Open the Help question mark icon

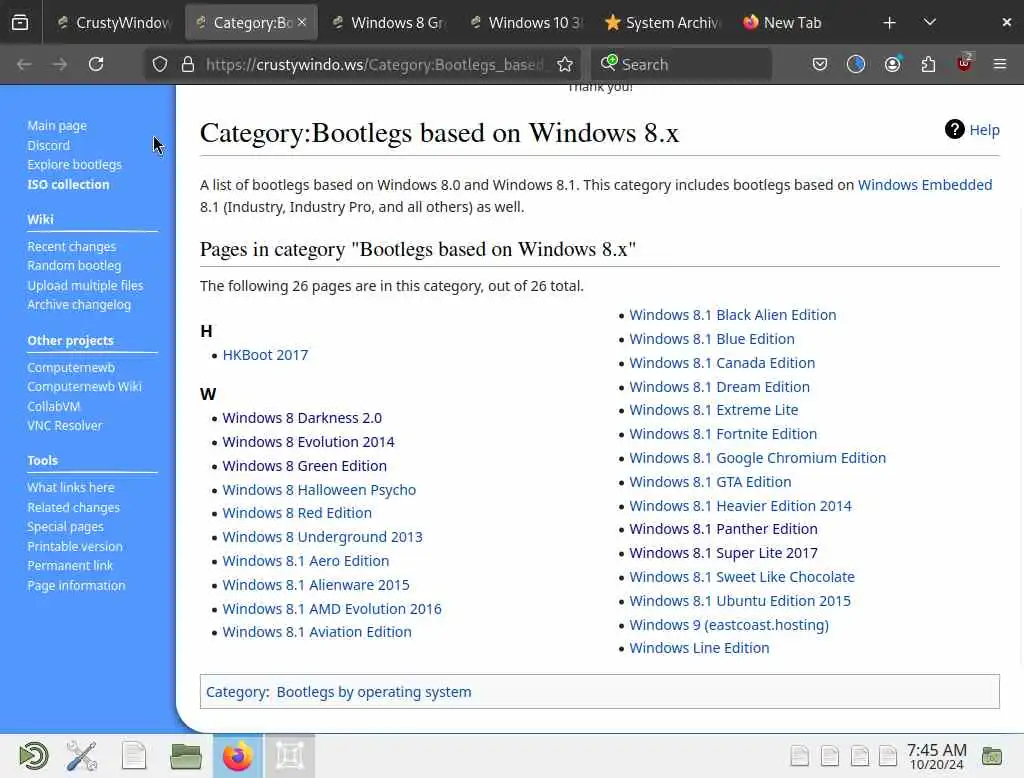point(954,129)
